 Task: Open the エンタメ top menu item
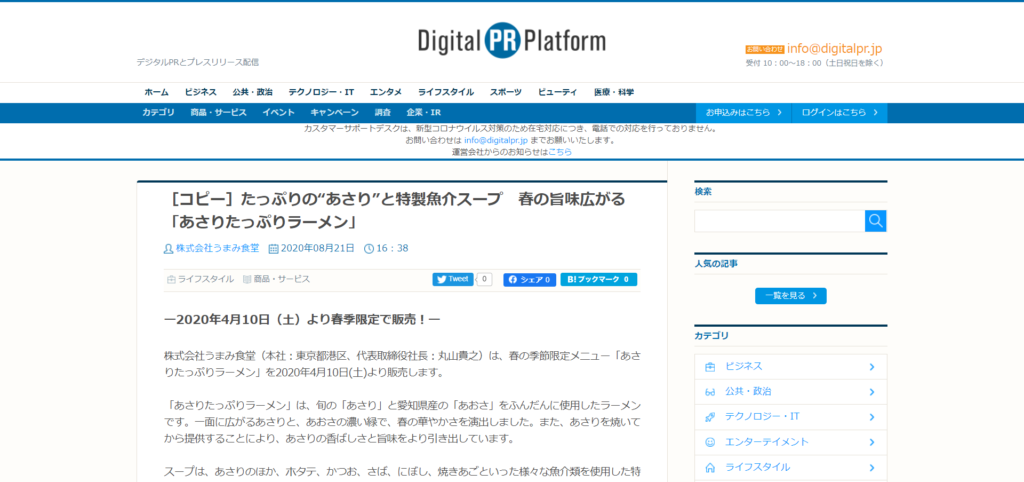(385, 92)
